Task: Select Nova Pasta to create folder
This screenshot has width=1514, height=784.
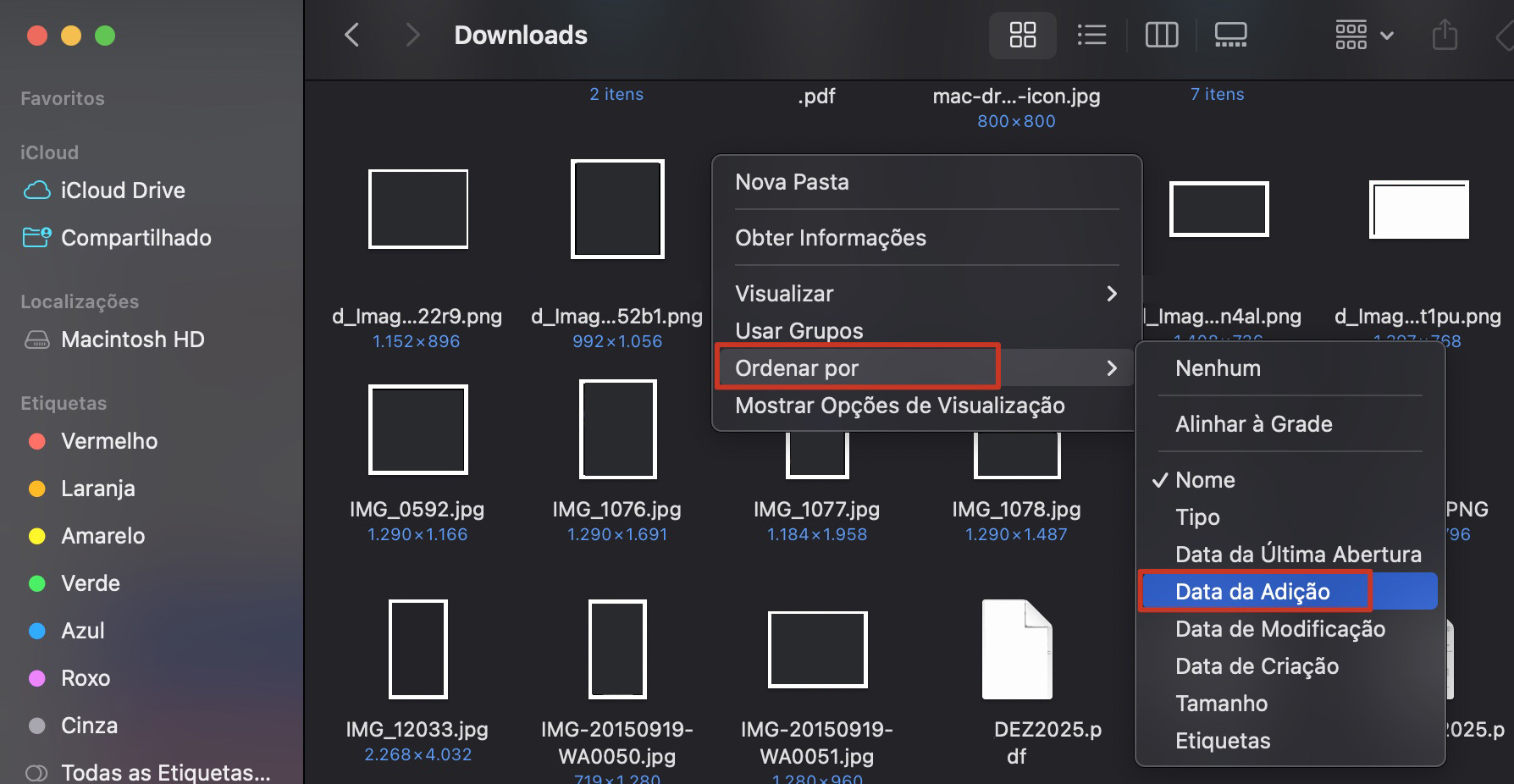Action: pos(792,181)
